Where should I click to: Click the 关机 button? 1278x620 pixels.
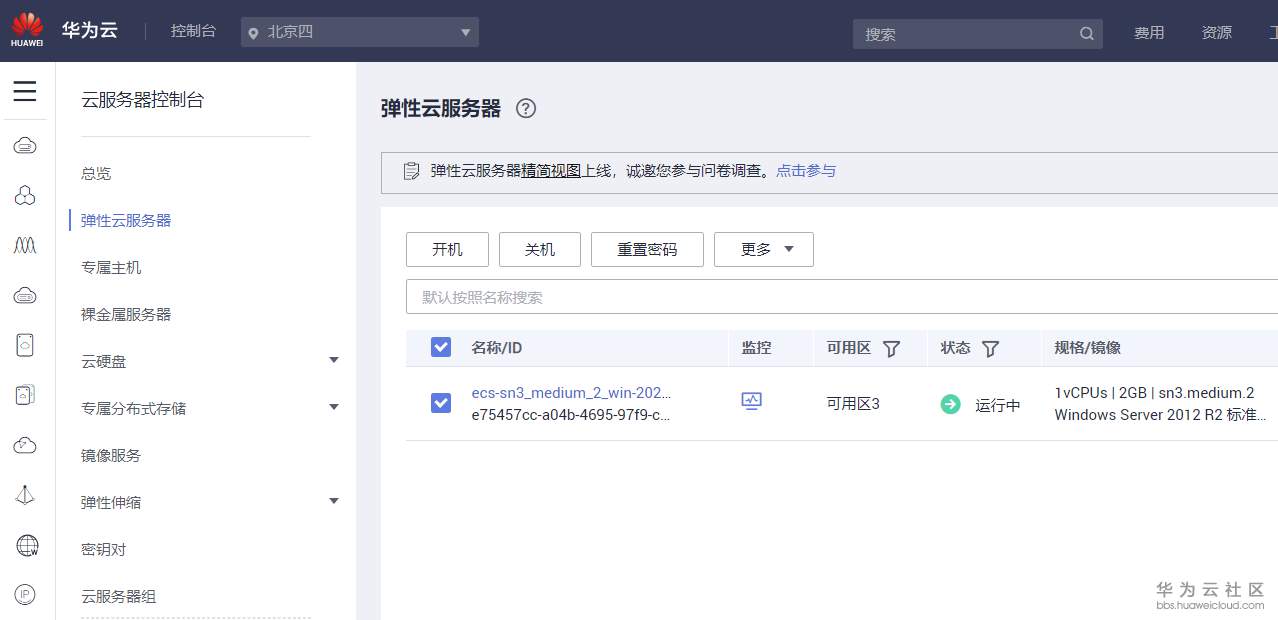540,250
